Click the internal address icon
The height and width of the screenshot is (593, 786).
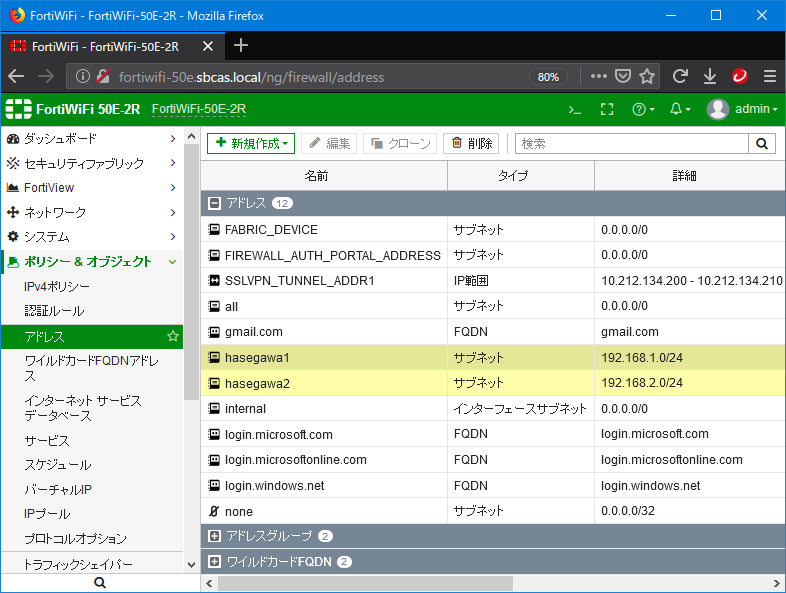pos(214,409)
